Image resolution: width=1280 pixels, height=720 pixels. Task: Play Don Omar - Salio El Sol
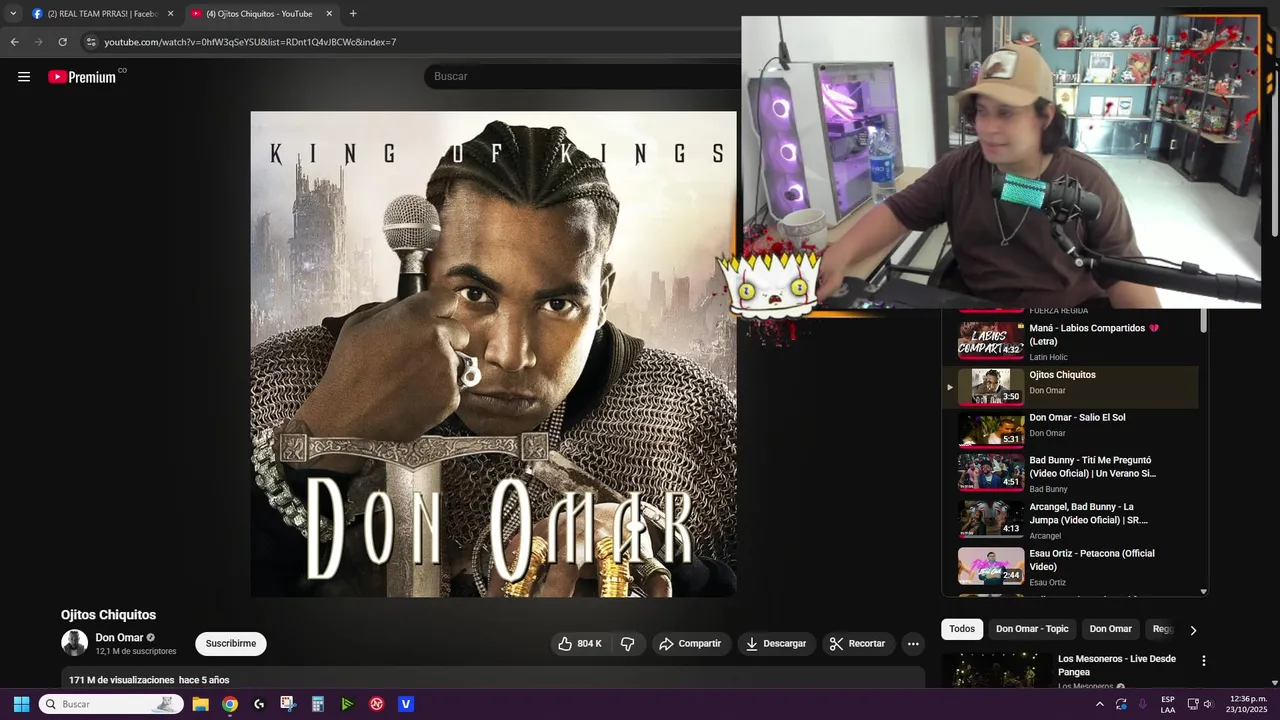click(x=1070, y=429)
